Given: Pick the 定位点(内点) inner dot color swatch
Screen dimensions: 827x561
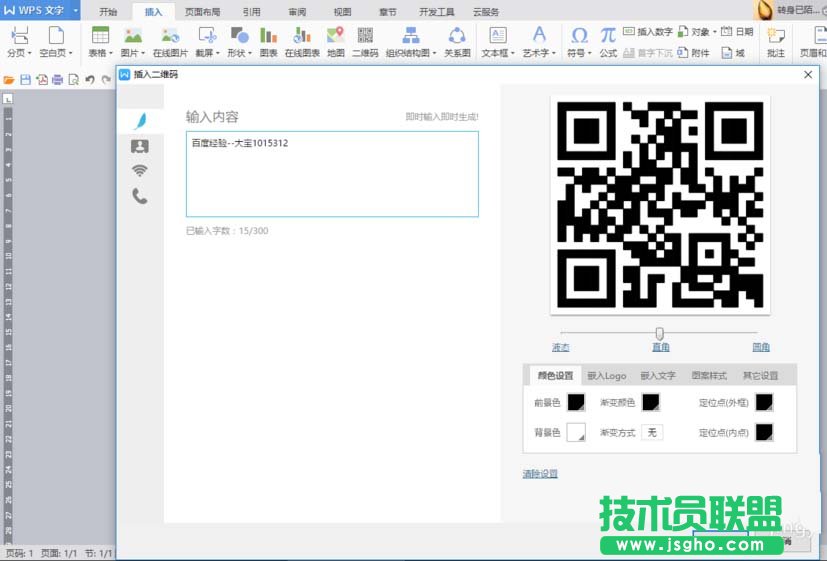Looking at the screenshot, I should (x=764, y=432).
